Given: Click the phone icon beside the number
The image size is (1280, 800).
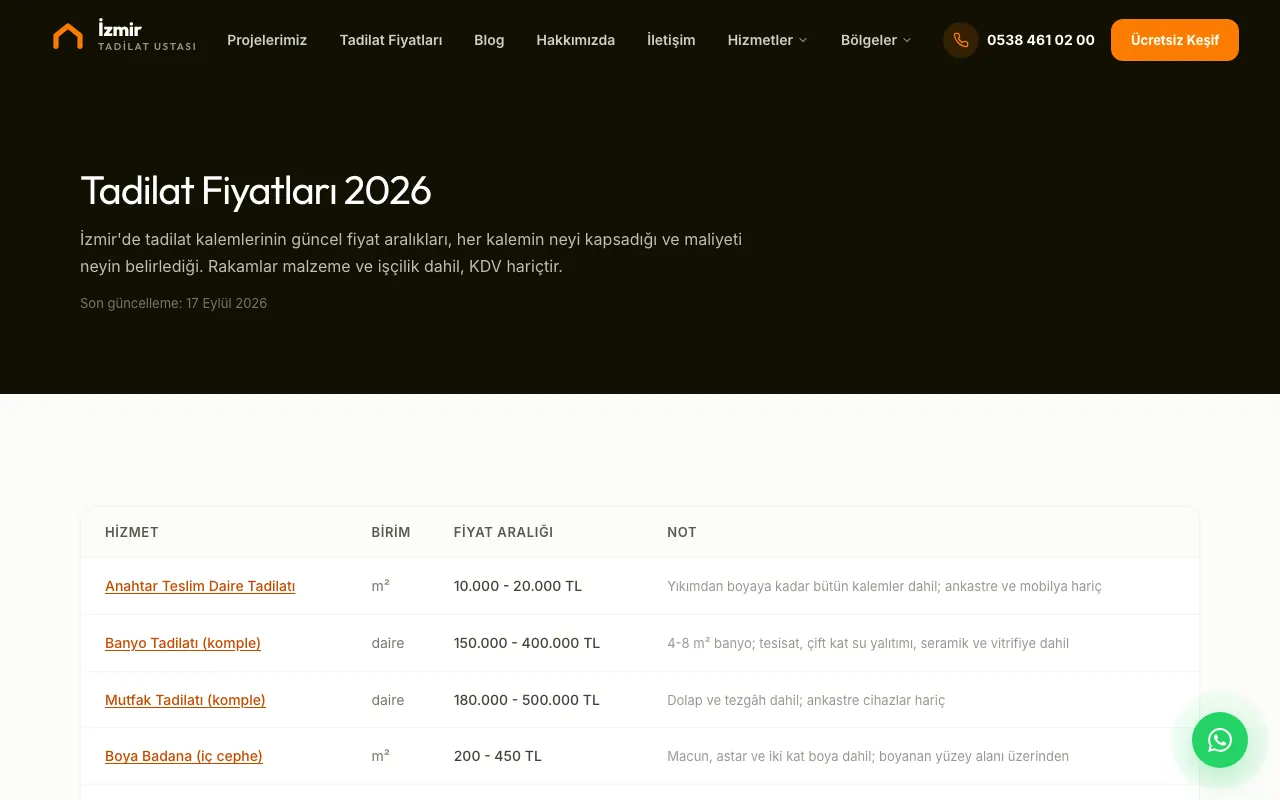Looking at the screenshot, I should pos(961,40).
